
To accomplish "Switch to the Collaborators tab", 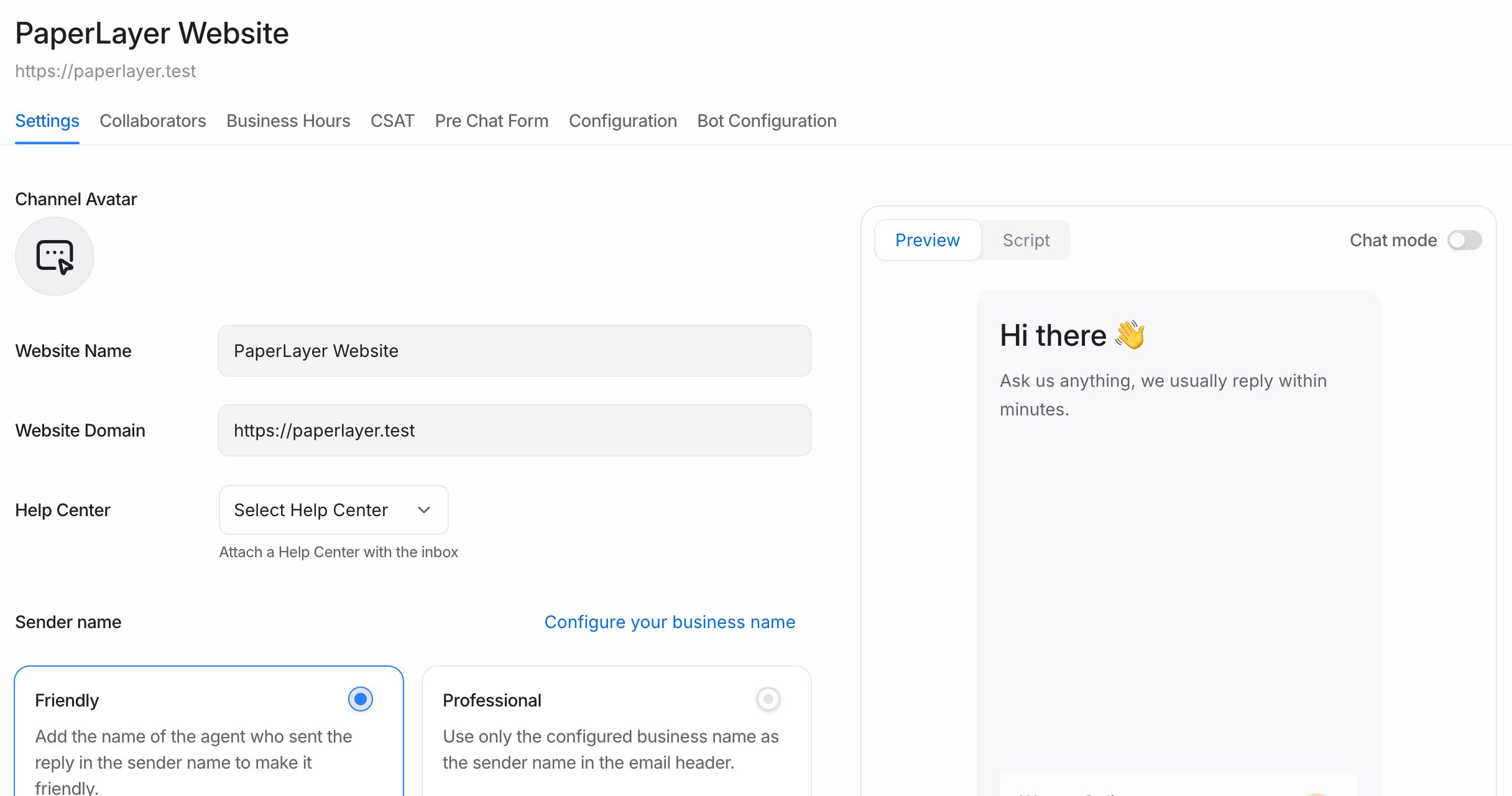I will [x=153, y=121].
